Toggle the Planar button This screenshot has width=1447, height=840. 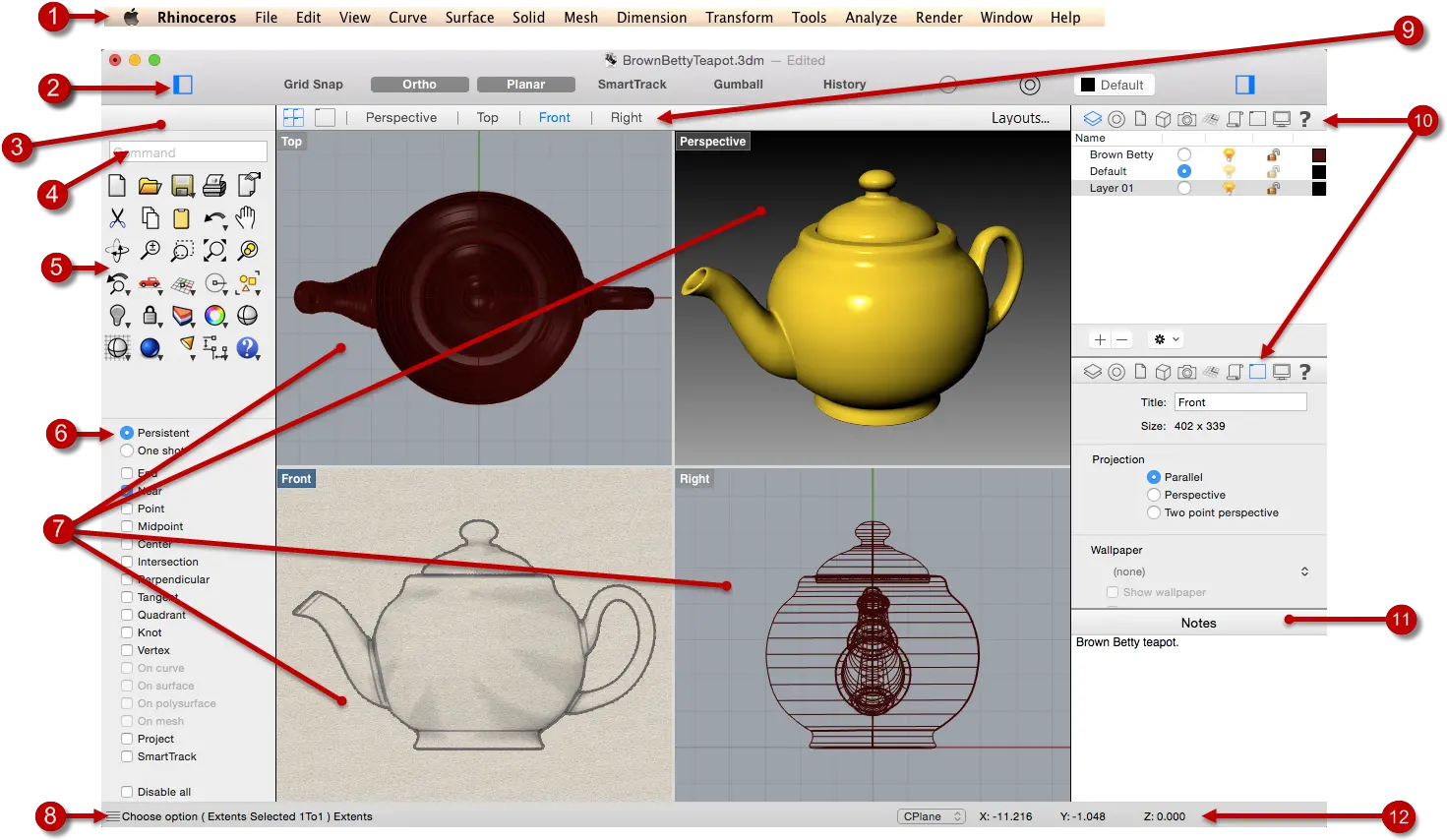[525, 85]
